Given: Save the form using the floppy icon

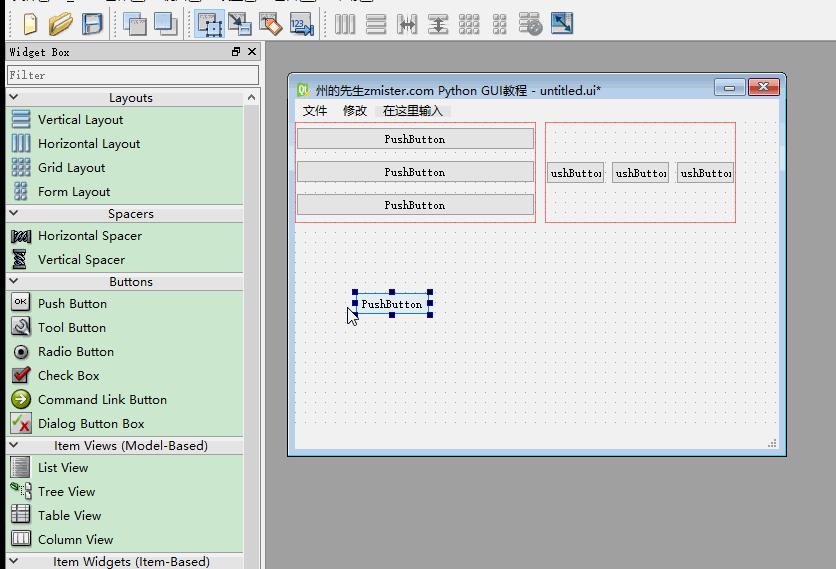Looking at the screenshot, I should pos(92,24).
